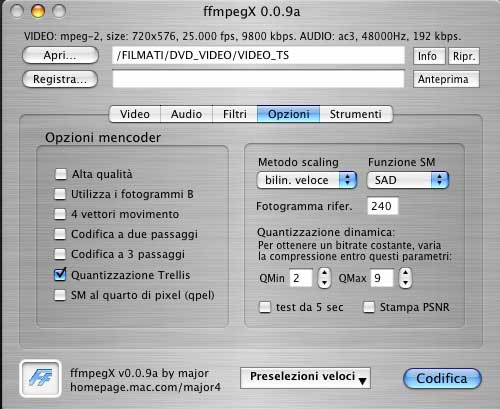This screenshot has height=409, width=500.
Task: Switch to the Video tab
Action: (x=135, y=114)
